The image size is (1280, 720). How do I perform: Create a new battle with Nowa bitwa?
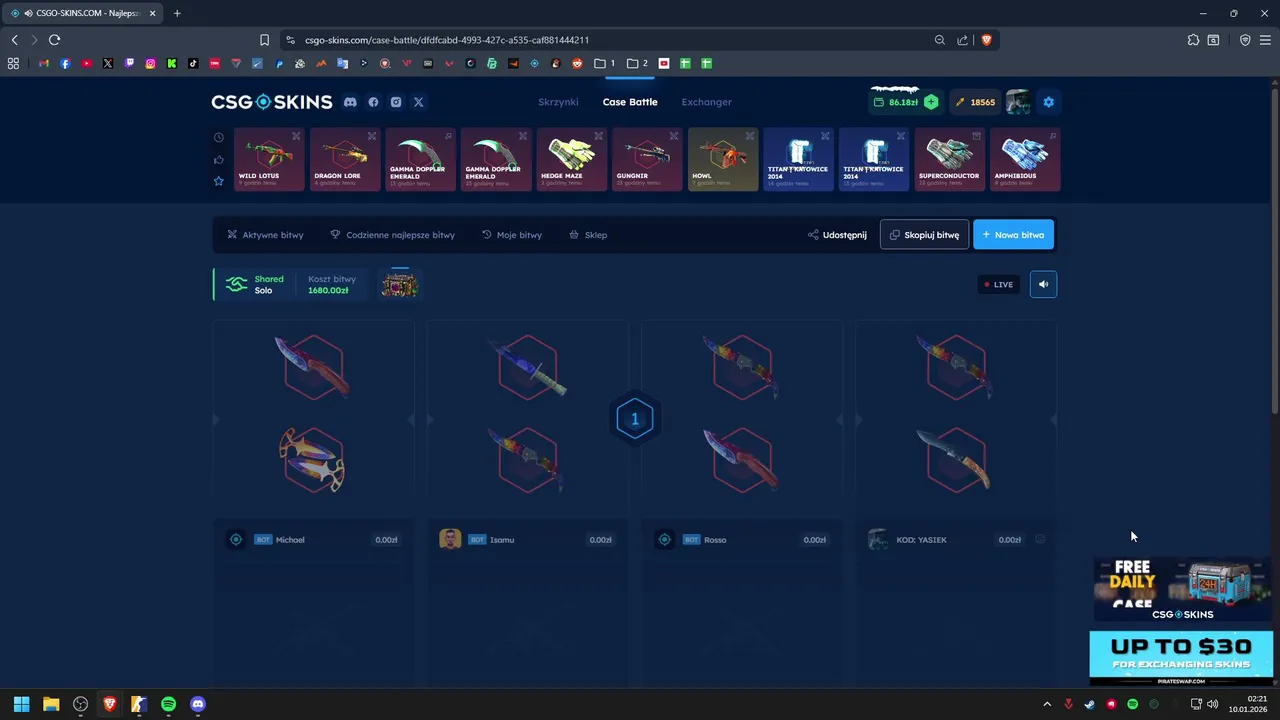[1013, 235]
